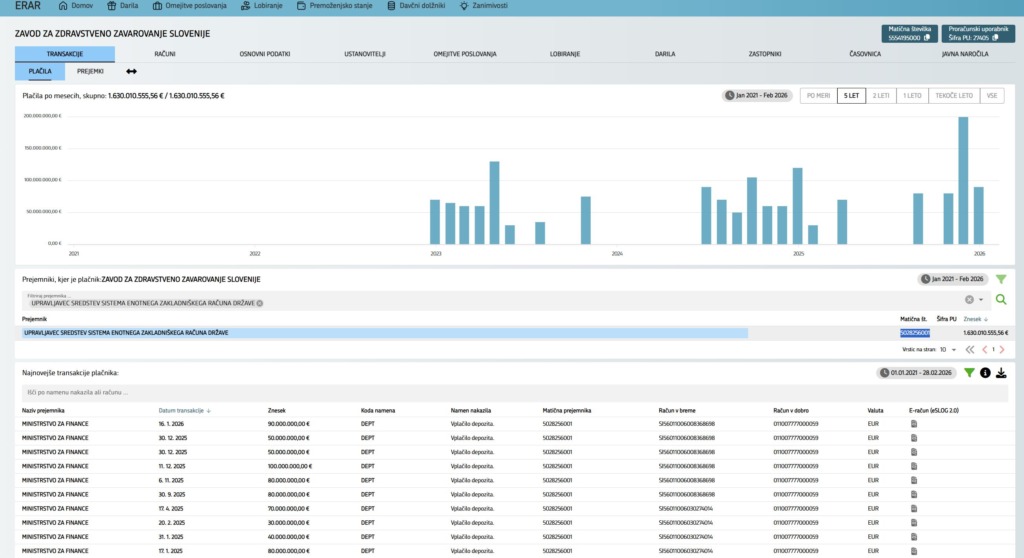The width and height of the screenshot is (1024, 558).
Task: Open the recipient filter dropdown arrow
Action: (x=982, y=299)
